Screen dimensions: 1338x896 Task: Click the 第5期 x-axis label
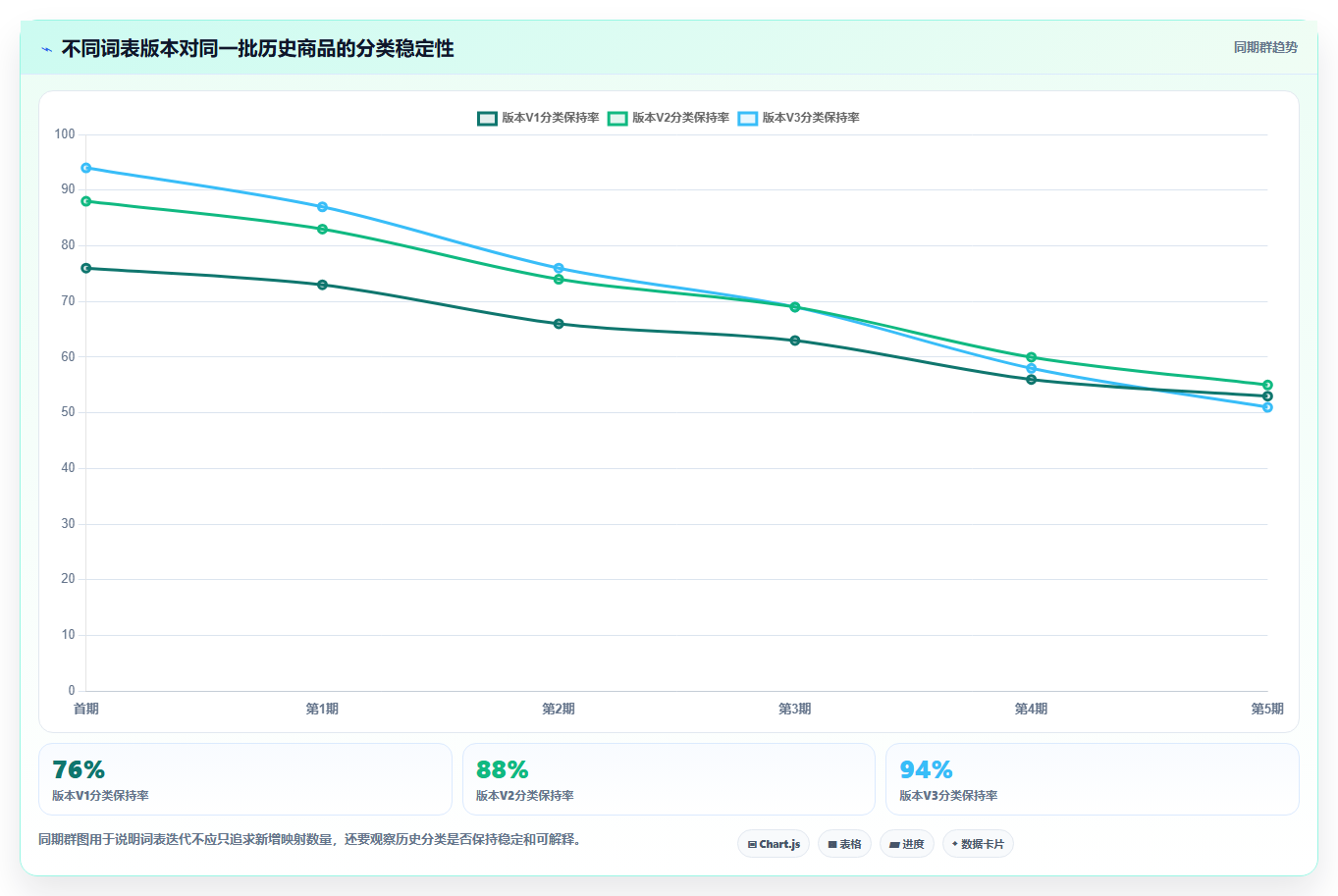(x=1267, y=709)
